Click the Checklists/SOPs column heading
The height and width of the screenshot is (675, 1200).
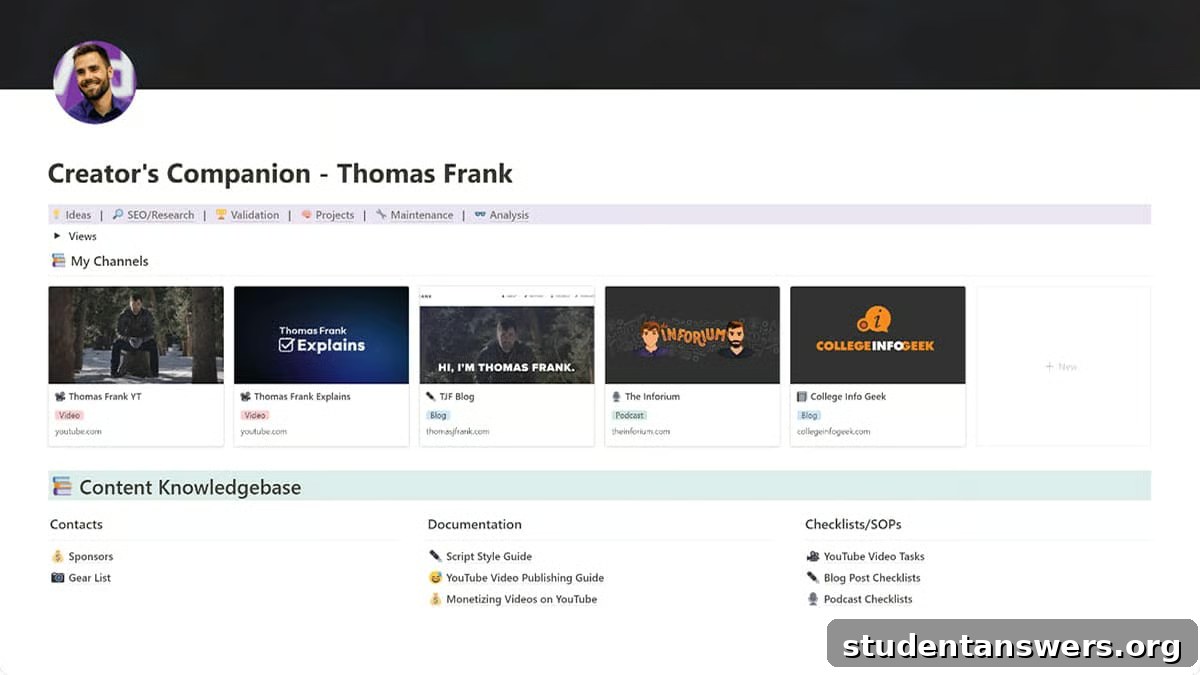tap(853, 524)
